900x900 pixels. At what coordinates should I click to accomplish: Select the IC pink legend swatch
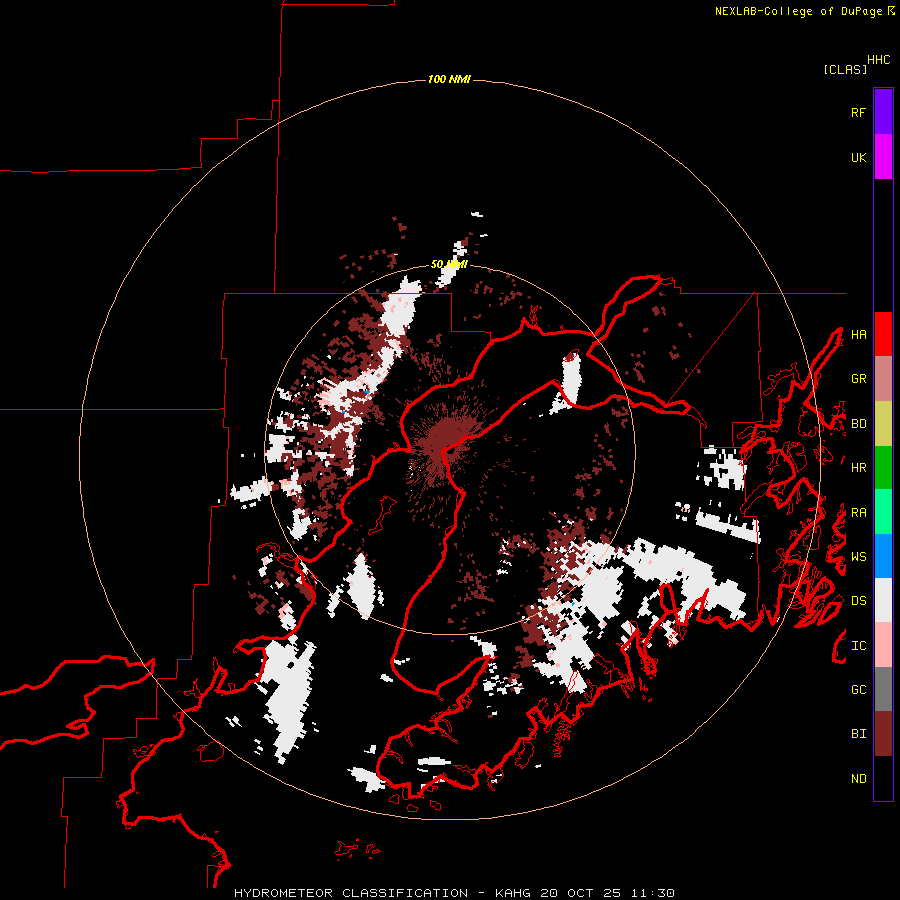pyautogui.click(x=883, y=645)
